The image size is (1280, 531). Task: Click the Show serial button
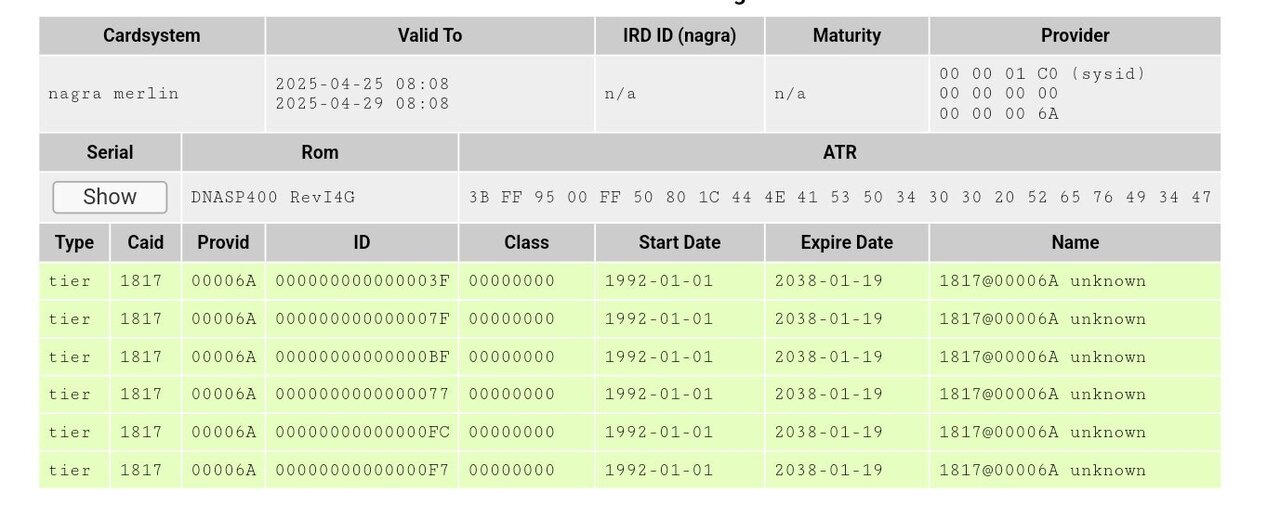[x=110, y=197]
